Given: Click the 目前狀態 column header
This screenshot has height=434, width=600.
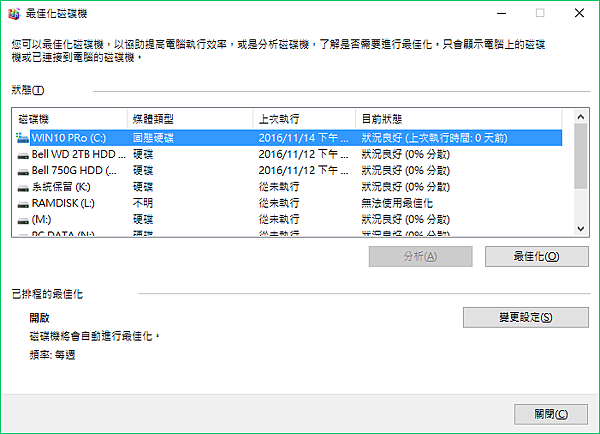Looking at the screenshot, I should click(x=459, y=119).
